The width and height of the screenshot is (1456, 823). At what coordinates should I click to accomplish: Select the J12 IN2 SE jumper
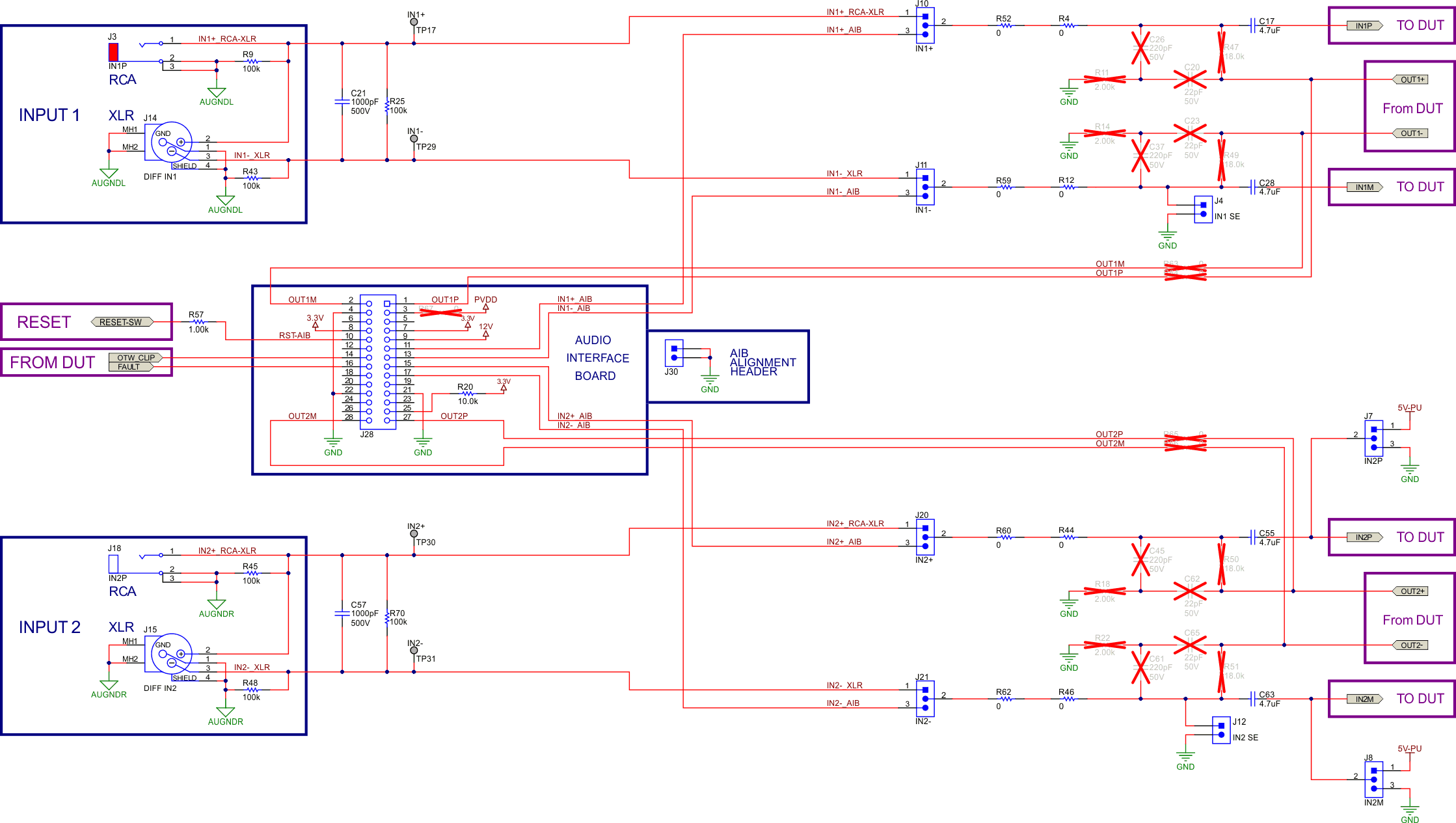[1221, 730]
